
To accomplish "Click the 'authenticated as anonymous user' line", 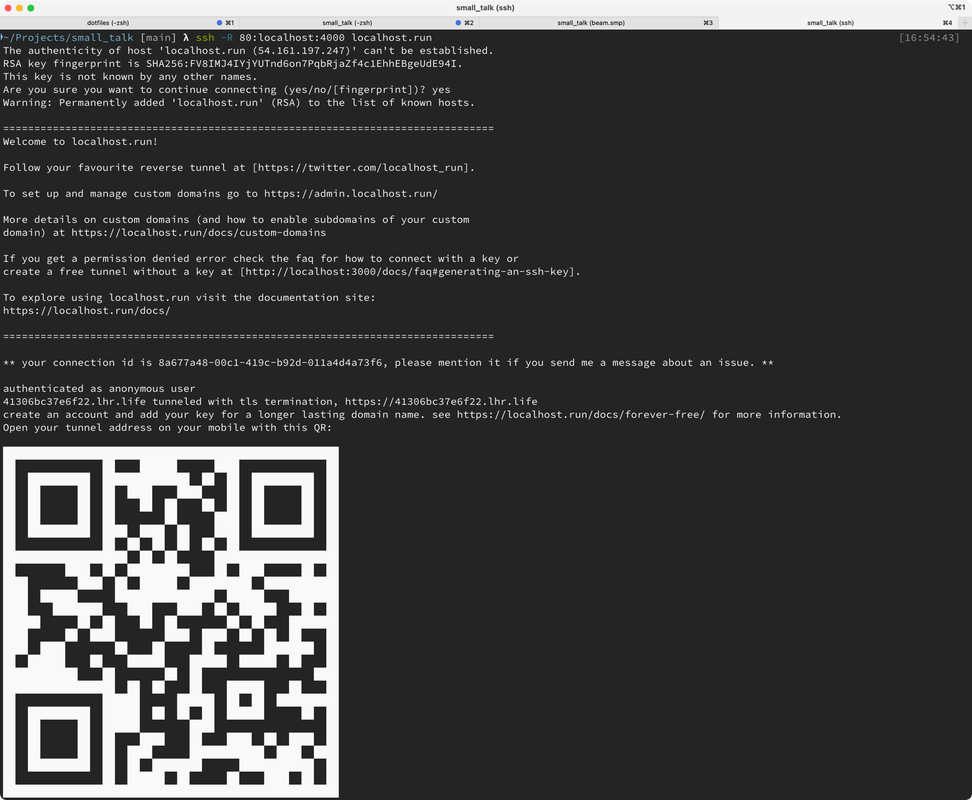I will click(x=99, y=389).
